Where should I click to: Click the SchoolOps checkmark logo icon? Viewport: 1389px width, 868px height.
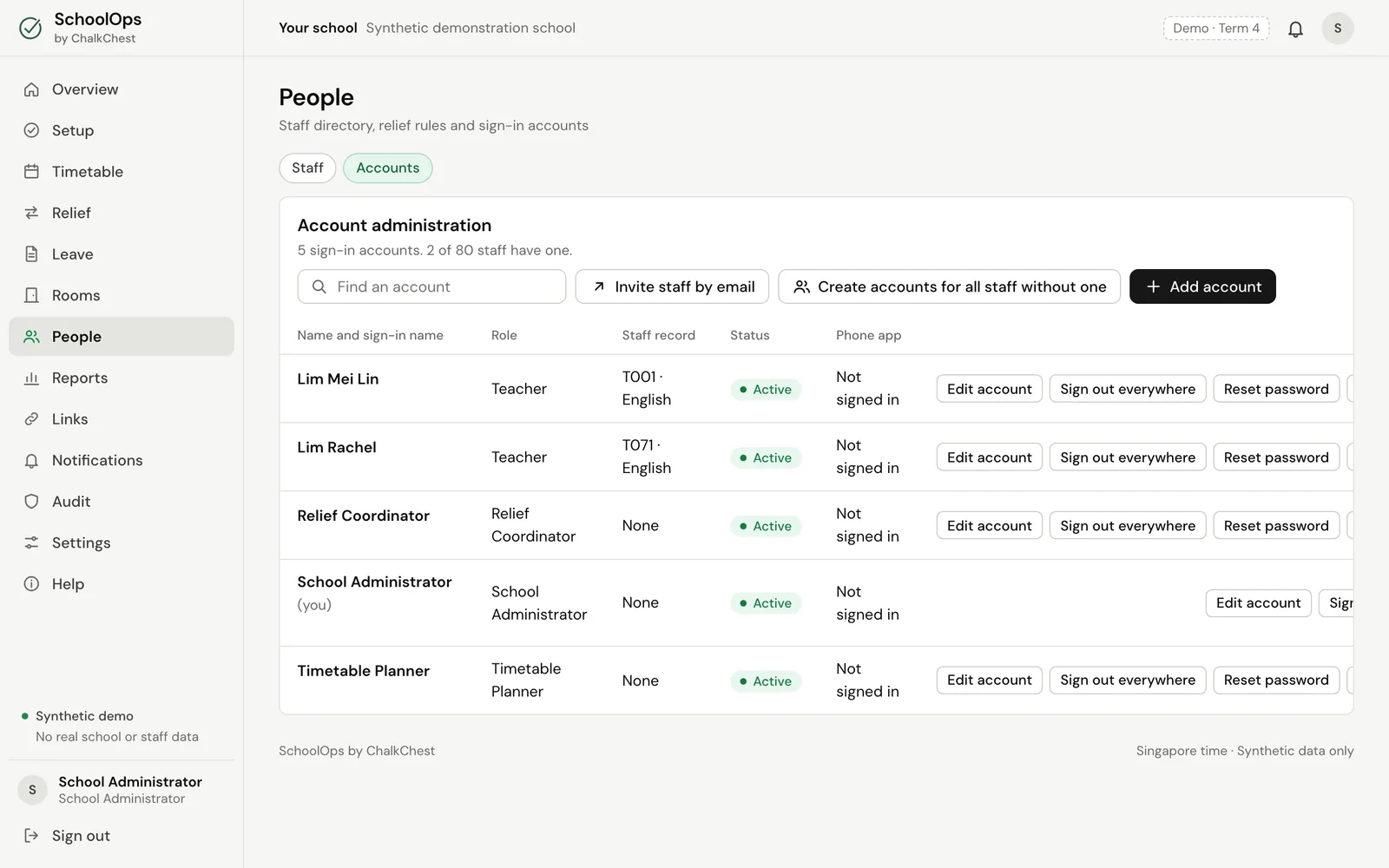tap(30, 29)
